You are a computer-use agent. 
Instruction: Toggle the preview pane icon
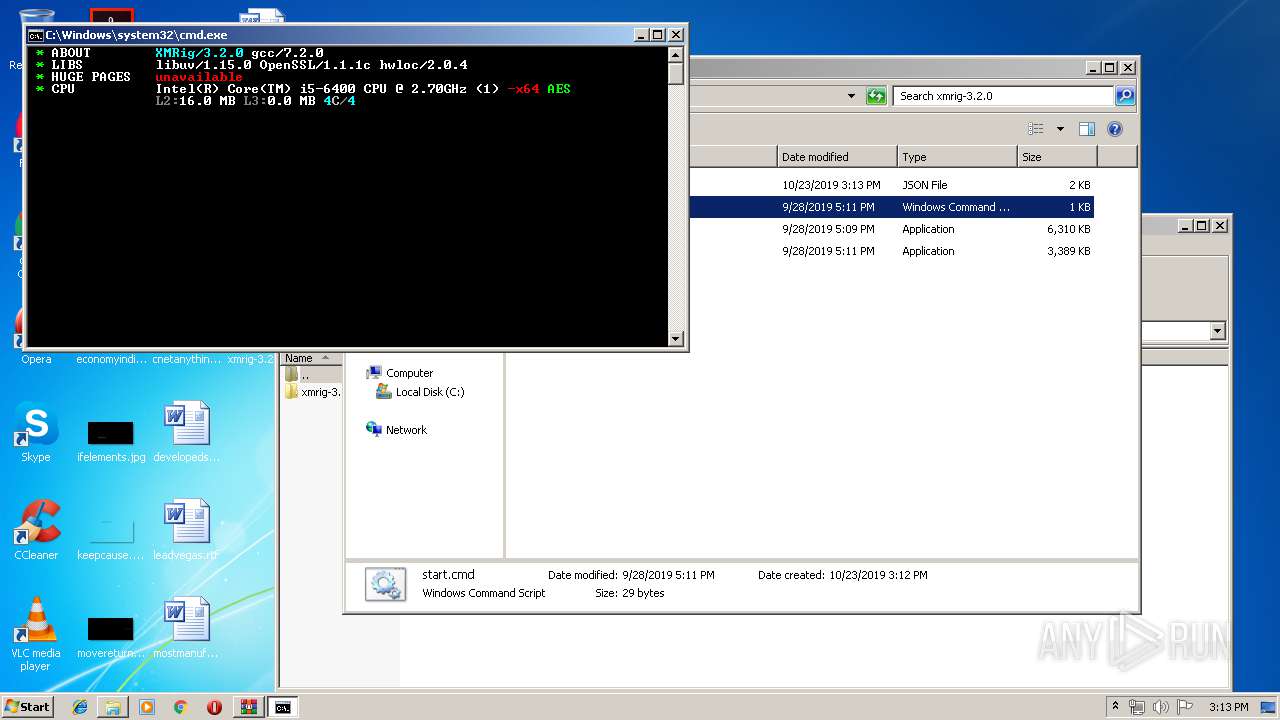click(x=1087, y=129)
